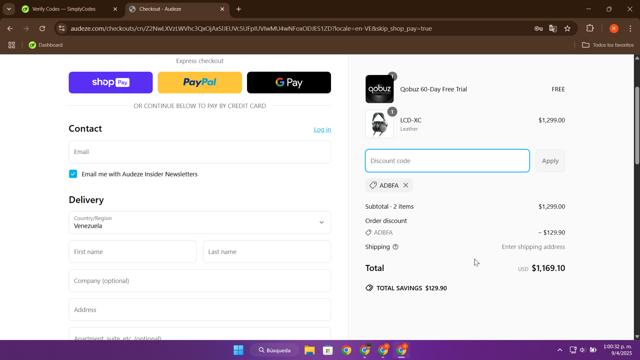Reload the checkout page
Image resolution: width=640 pixels, height=360 pixels.
[x=42, y=29]
